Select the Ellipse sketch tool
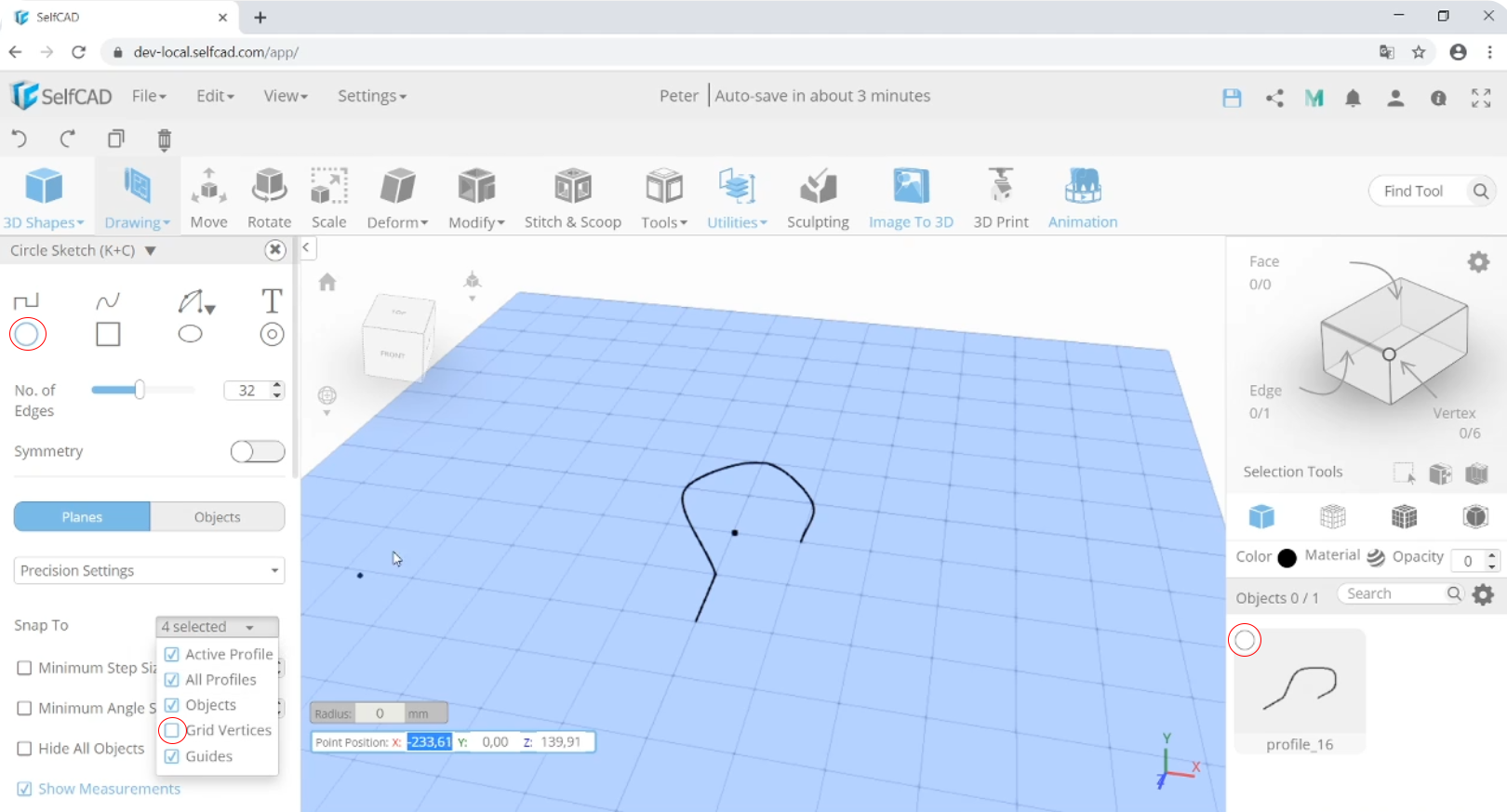Image resolution: width=1507 pixels, height=812 pixels. coord(190,334)
